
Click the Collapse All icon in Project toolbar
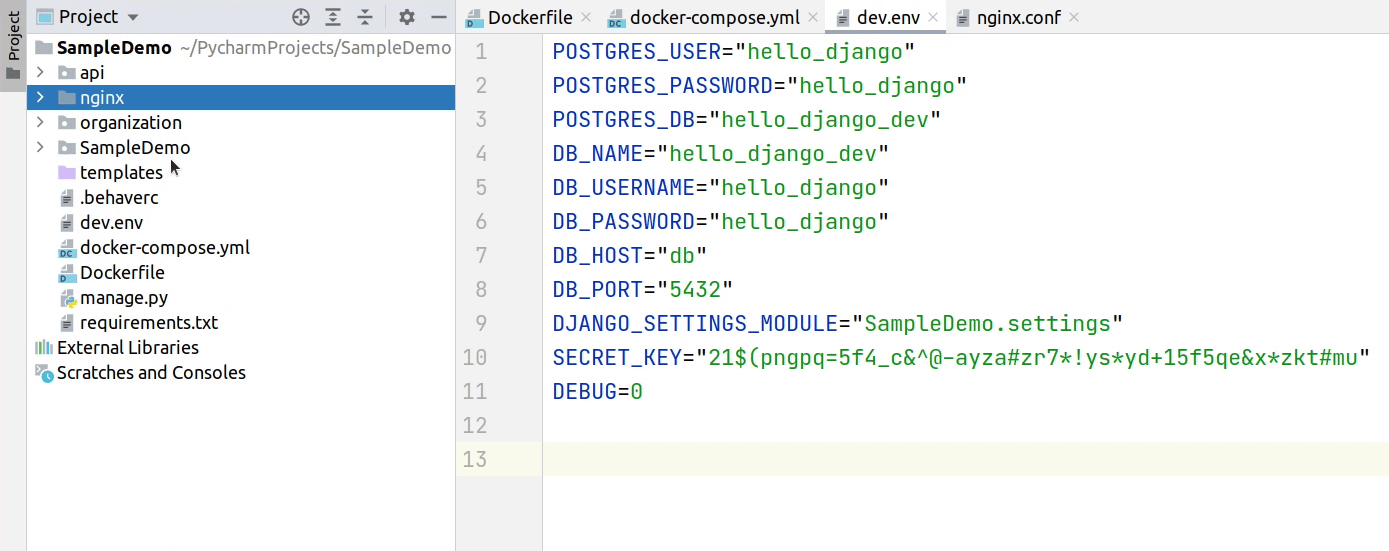pos(365,17)
